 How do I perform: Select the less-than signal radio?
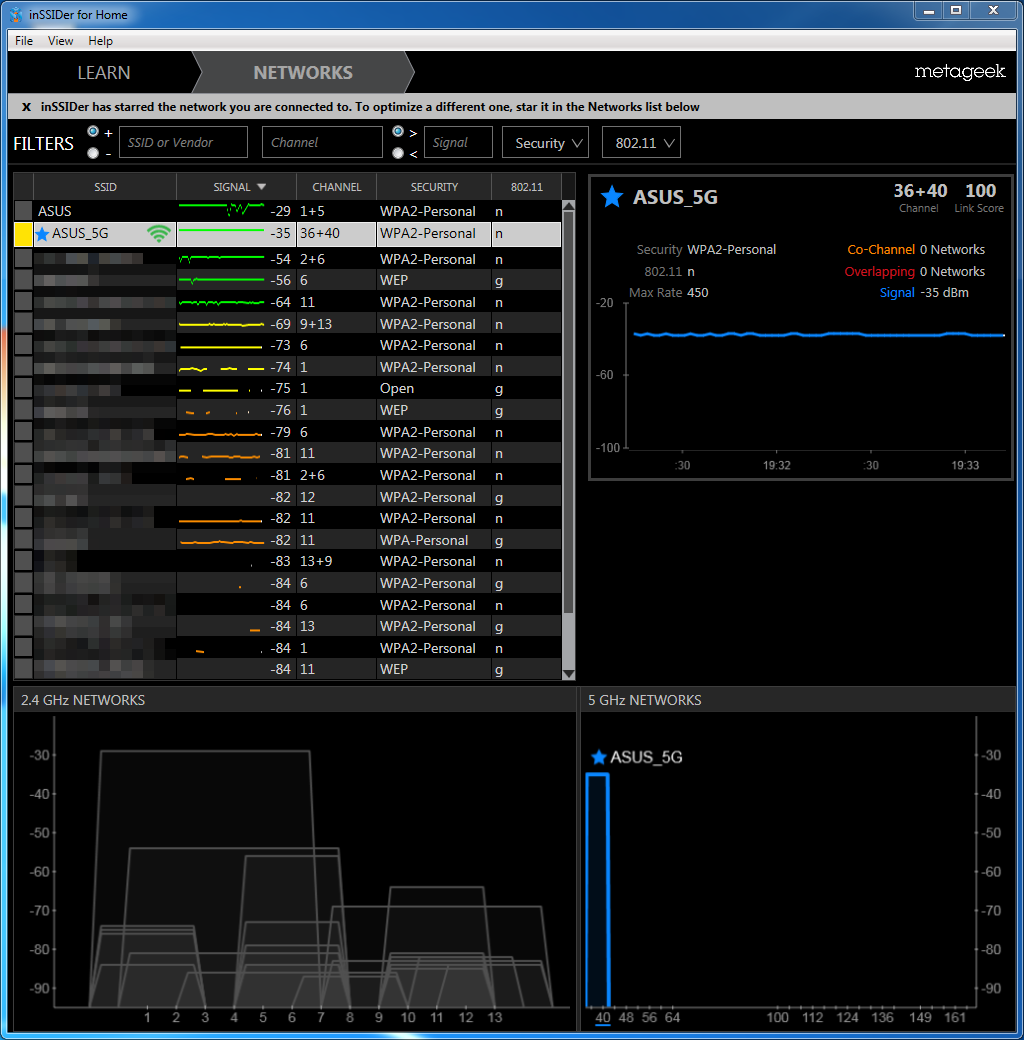398,153
